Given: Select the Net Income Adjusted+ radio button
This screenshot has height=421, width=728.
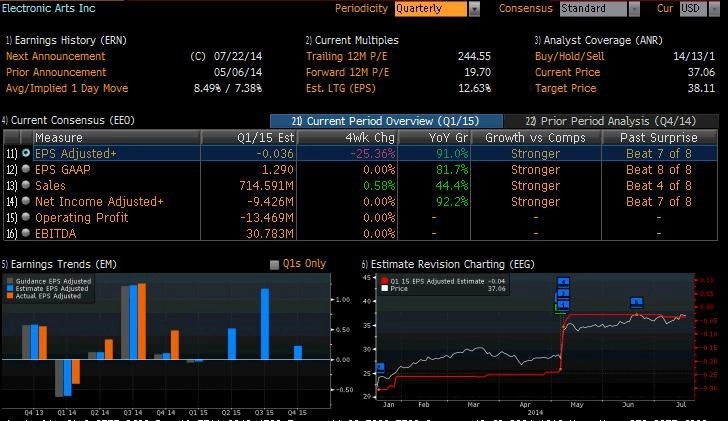Looking at the screenshot, I should point(26,201).
